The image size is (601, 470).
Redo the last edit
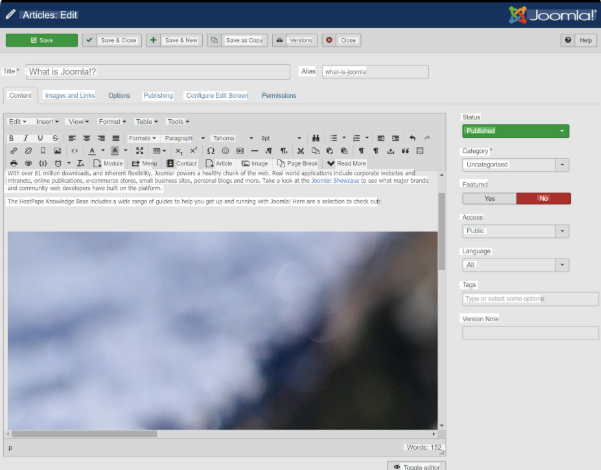[427, 138]
